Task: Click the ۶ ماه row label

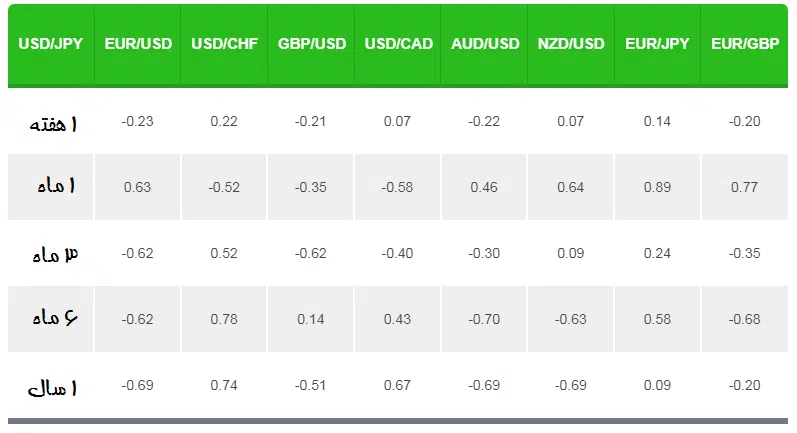Action: [55, 318]
